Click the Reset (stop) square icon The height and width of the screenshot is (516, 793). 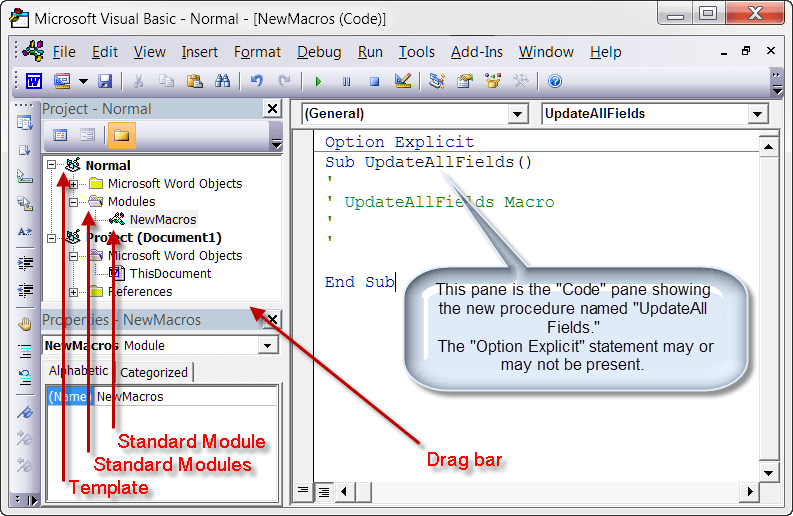[374, 81]
